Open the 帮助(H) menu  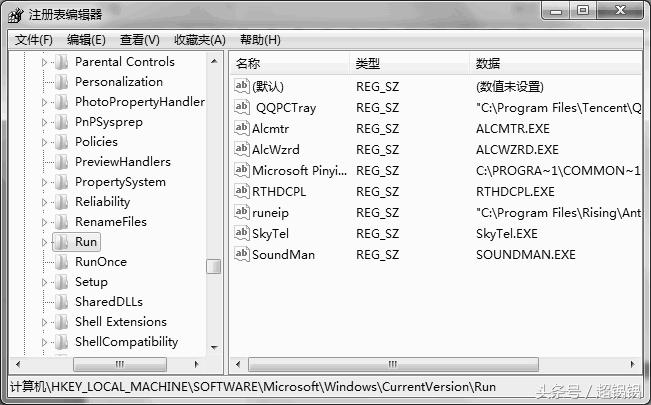(260, 40)
